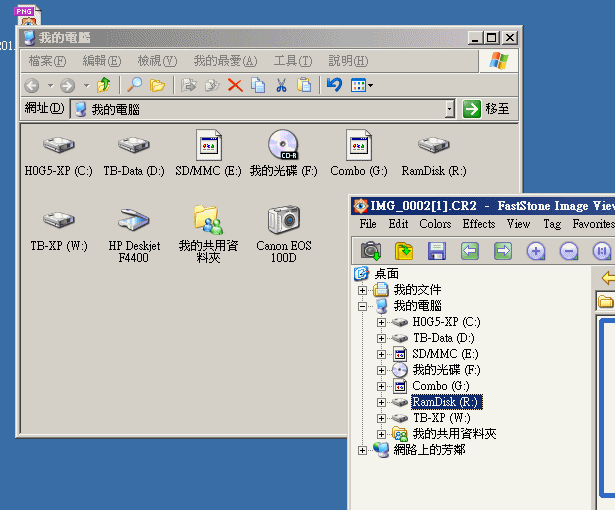Open Forward button history dropdown arrow
Viewport: 615px width, 510px height.
86,85
